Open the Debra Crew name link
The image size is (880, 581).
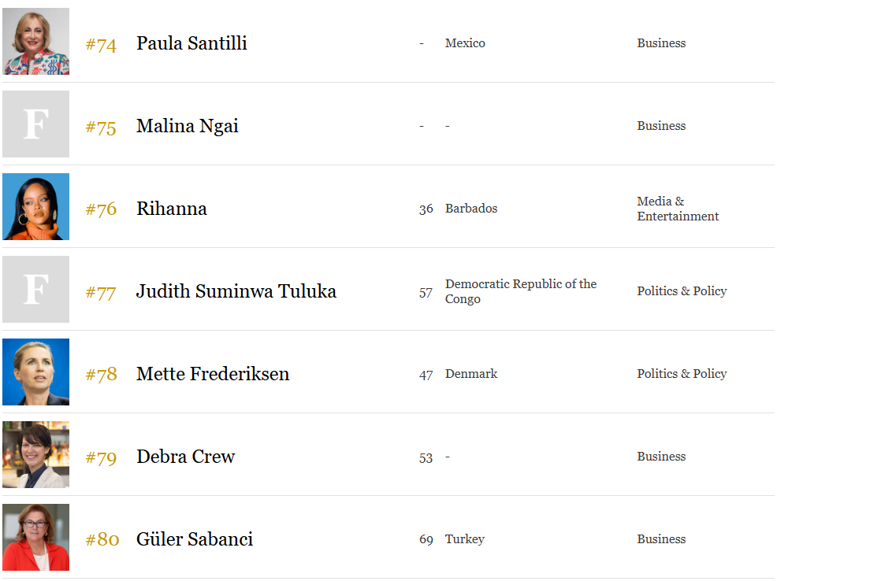tap(185, 457)
